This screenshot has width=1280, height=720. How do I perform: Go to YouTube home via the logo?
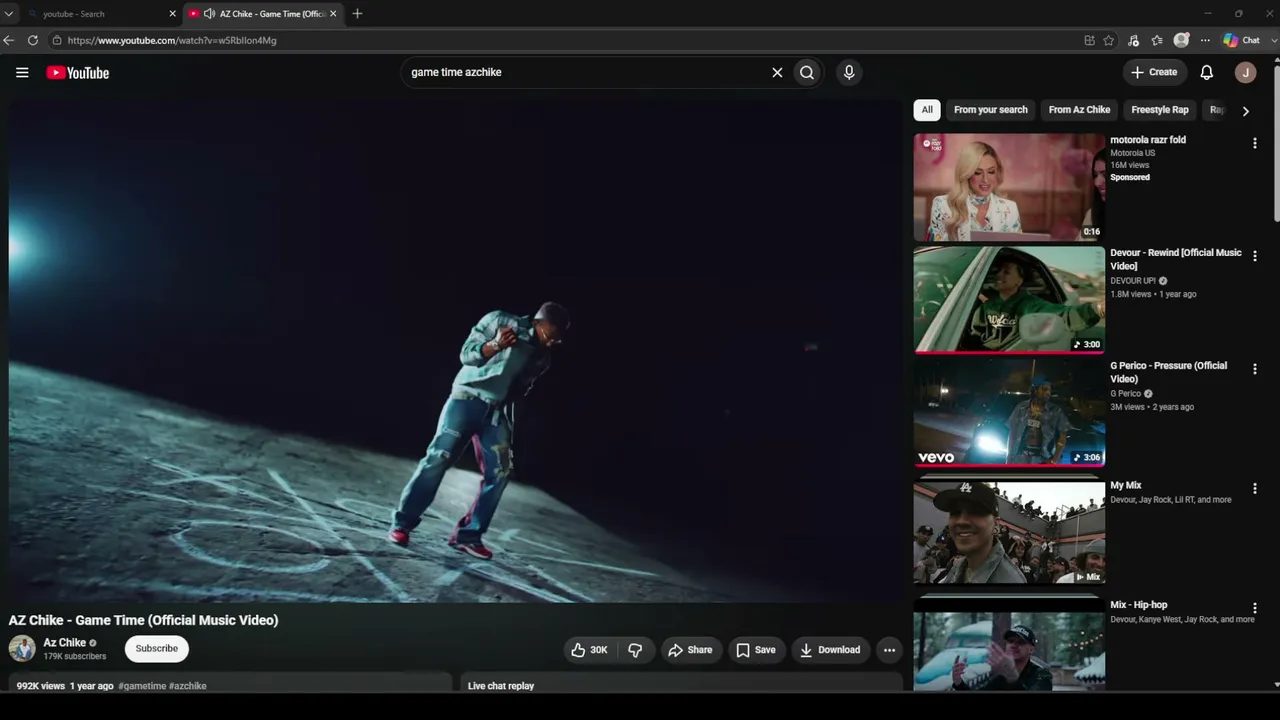(78, 72)
